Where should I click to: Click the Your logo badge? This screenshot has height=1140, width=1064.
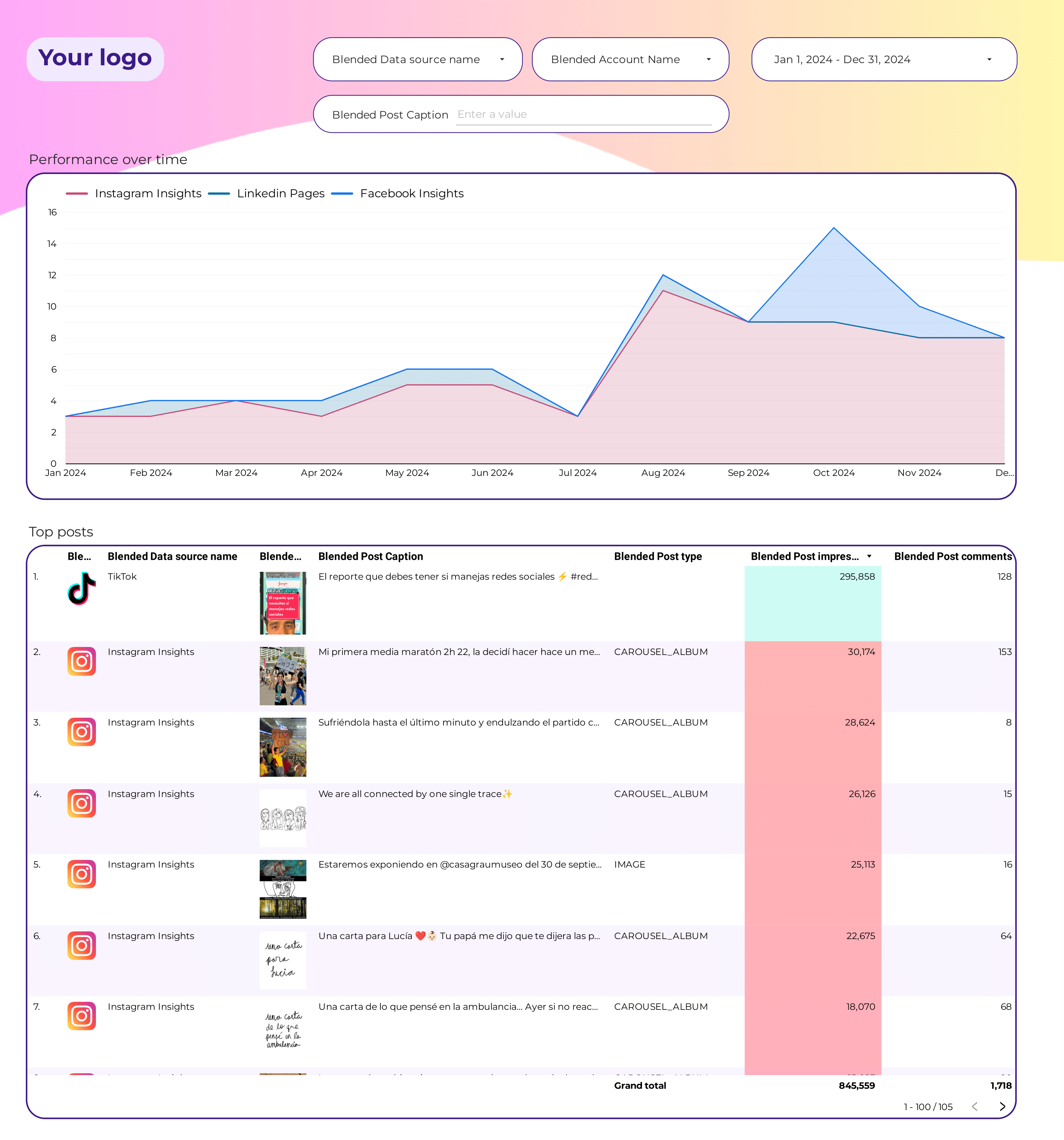pos(95,58)
